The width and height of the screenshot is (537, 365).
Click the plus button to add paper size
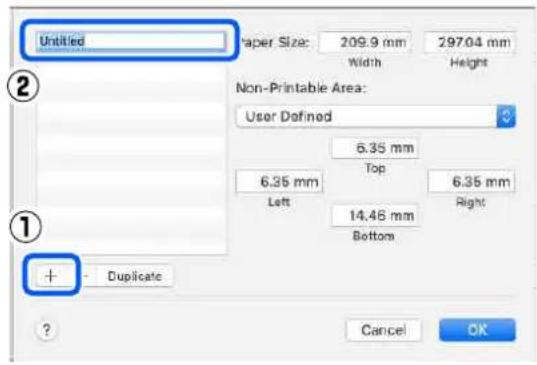coord(51,276)
